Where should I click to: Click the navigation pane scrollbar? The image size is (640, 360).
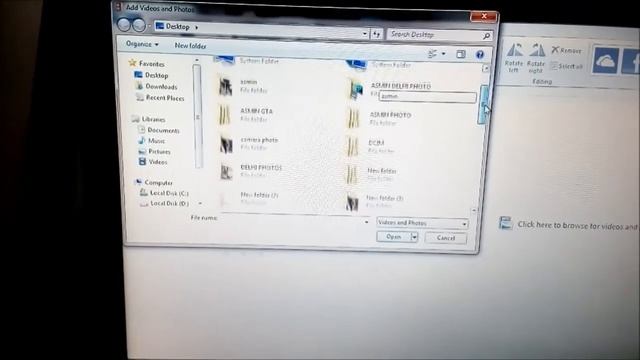click(x=198, y=116)
